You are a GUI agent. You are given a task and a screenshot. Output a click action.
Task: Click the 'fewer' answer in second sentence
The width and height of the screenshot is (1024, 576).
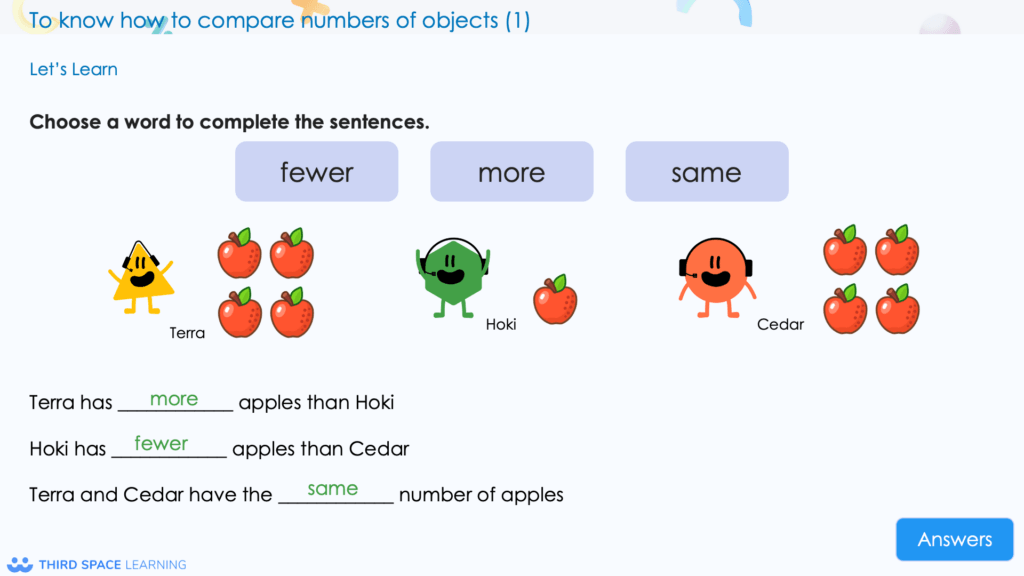(x=163, y=444)
